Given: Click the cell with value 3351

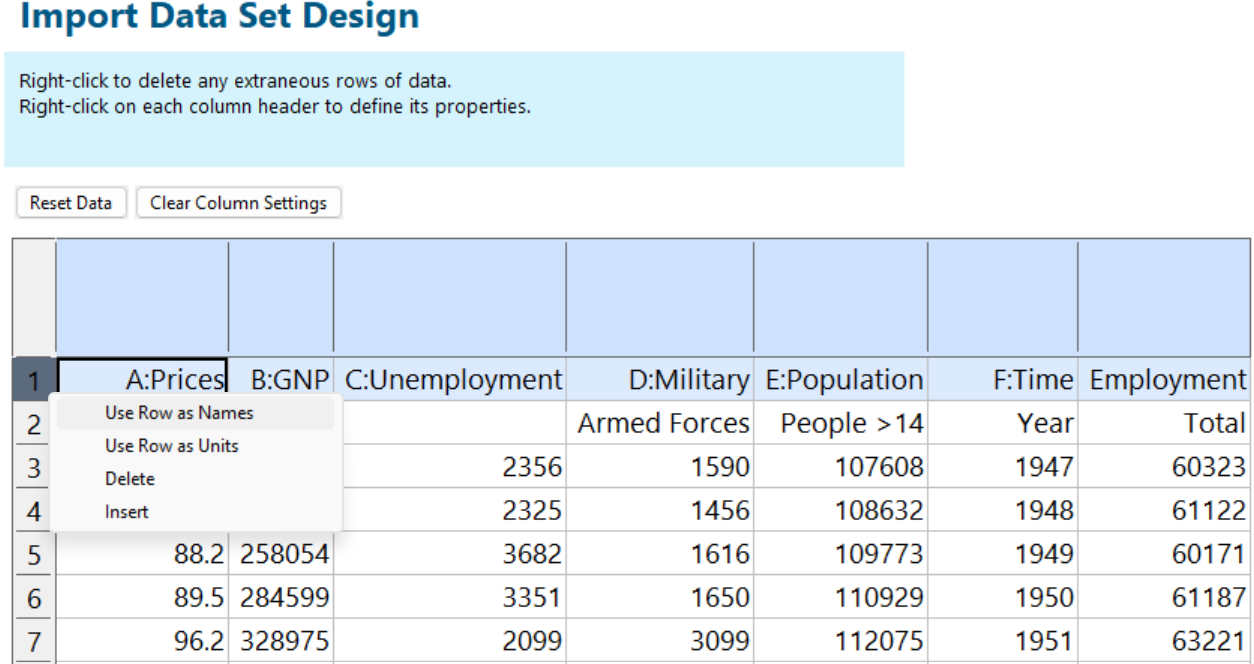Looking at the screenshot, I should coord(450,598).
